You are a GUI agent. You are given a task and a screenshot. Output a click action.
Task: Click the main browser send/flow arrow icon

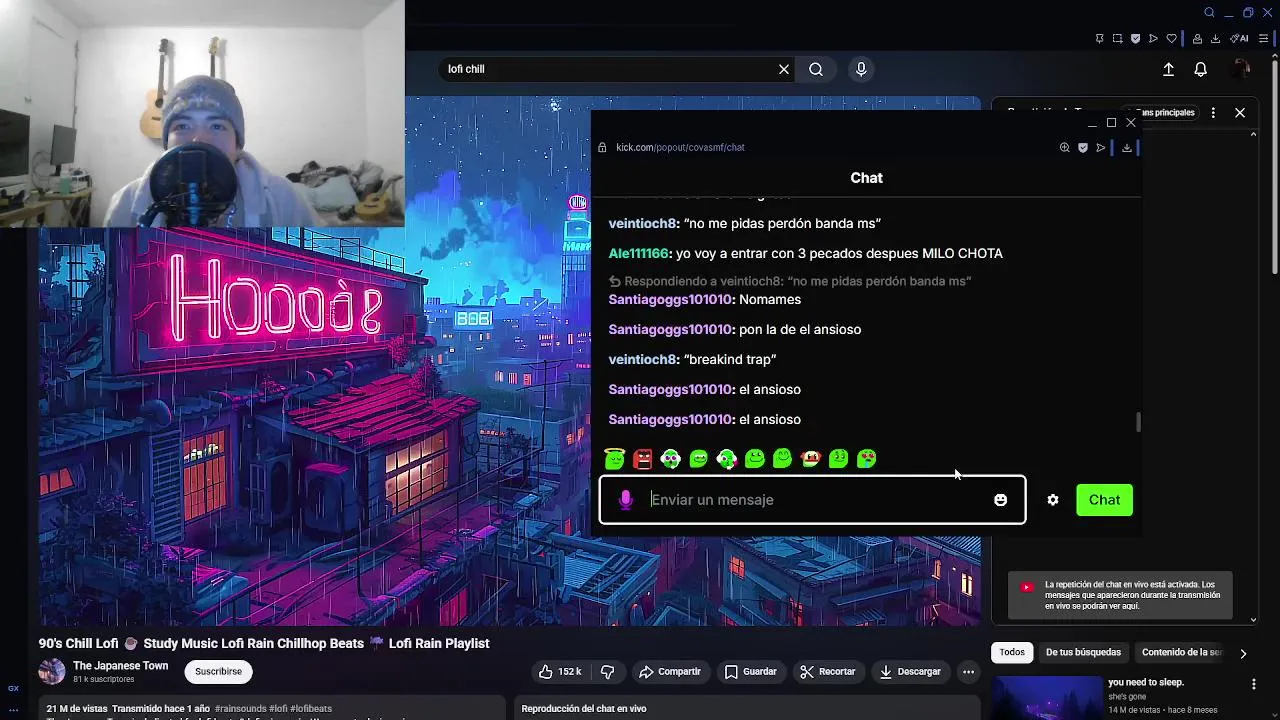coord(1153,39)
